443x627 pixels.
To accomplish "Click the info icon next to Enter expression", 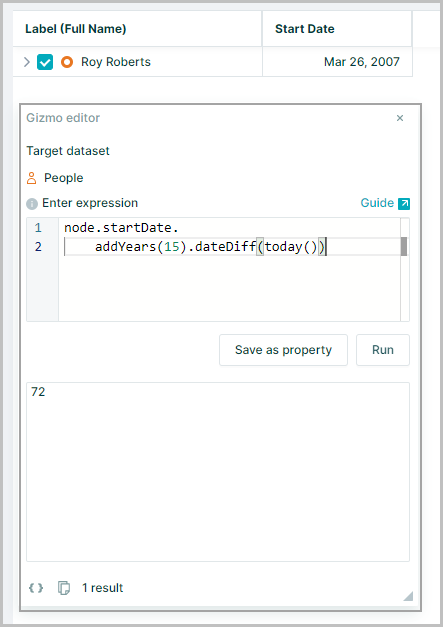I will click(x=32, y=204).
